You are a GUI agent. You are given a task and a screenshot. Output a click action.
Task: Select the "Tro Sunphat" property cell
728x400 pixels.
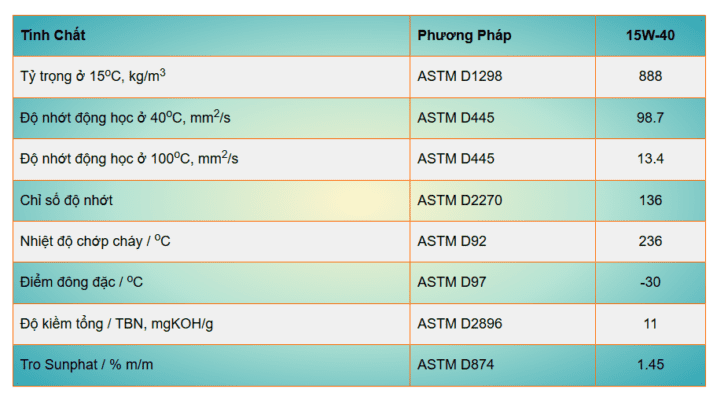click(x=87, y=364)
